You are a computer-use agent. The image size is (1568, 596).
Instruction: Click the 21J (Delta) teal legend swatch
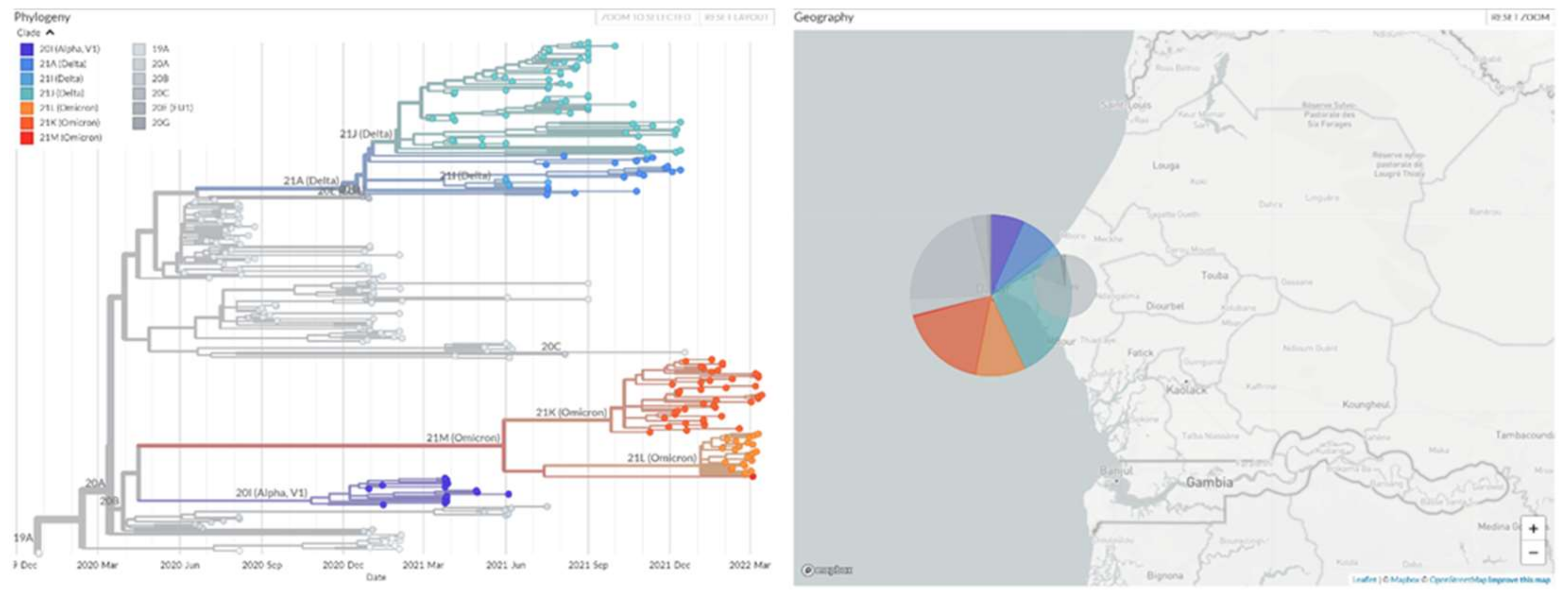(x=27, y=93)
